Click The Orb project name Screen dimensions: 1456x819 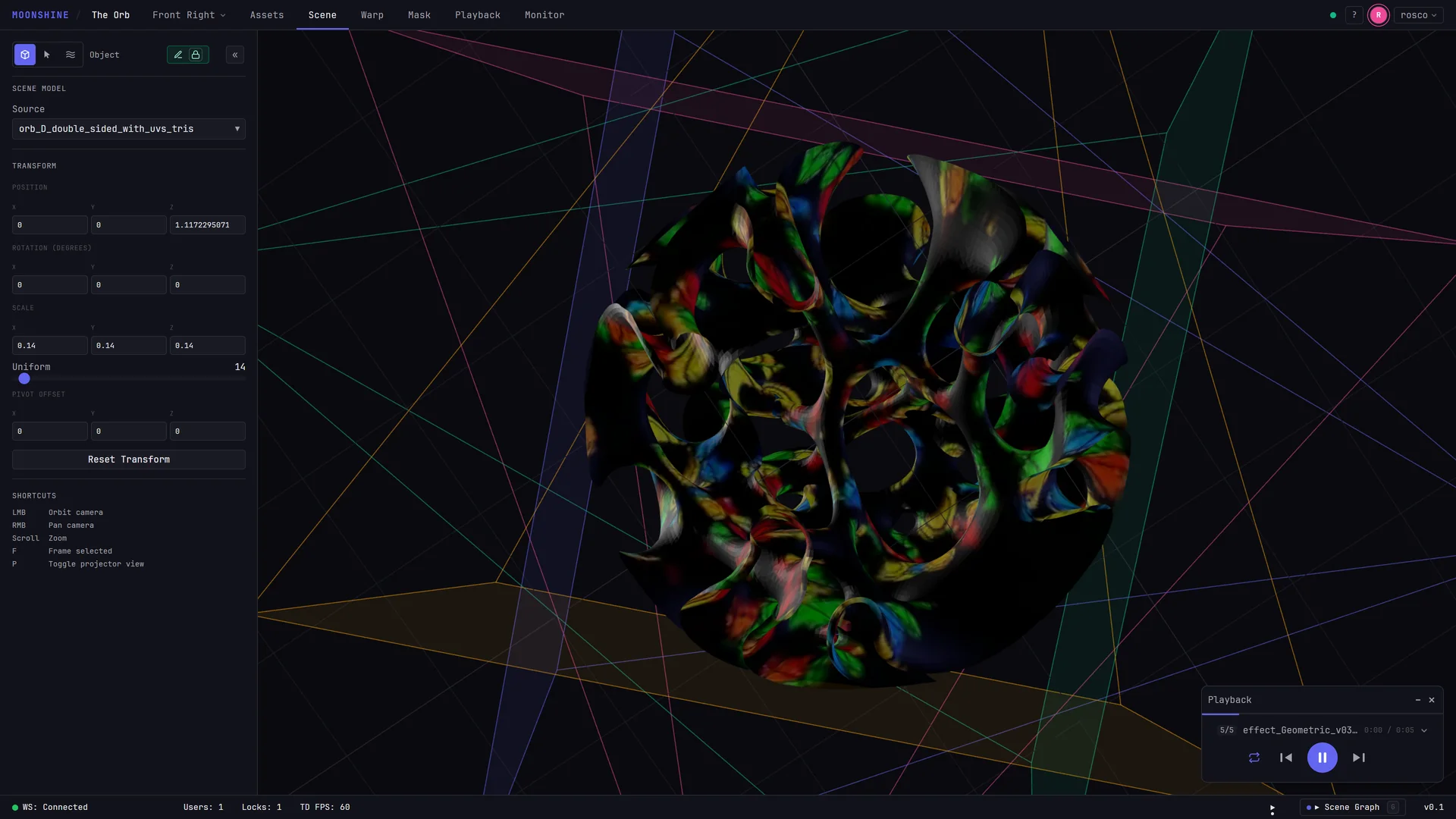click(x=111, y=15)
